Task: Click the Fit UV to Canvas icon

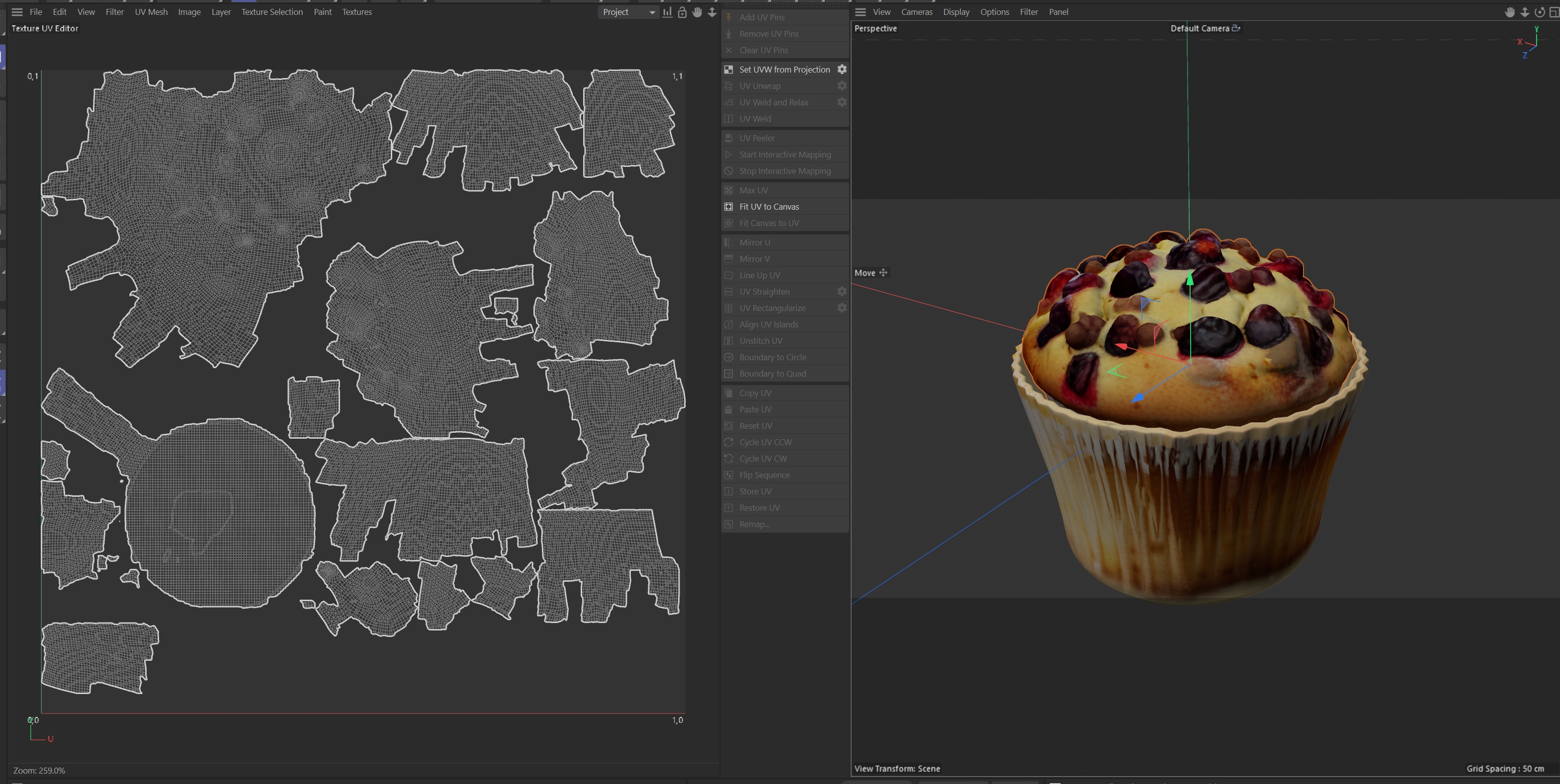Action: [728, 207]
